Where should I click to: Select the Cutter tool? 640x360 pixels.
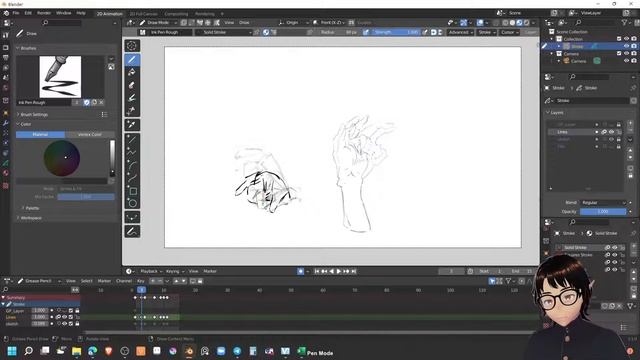(132, 110)
